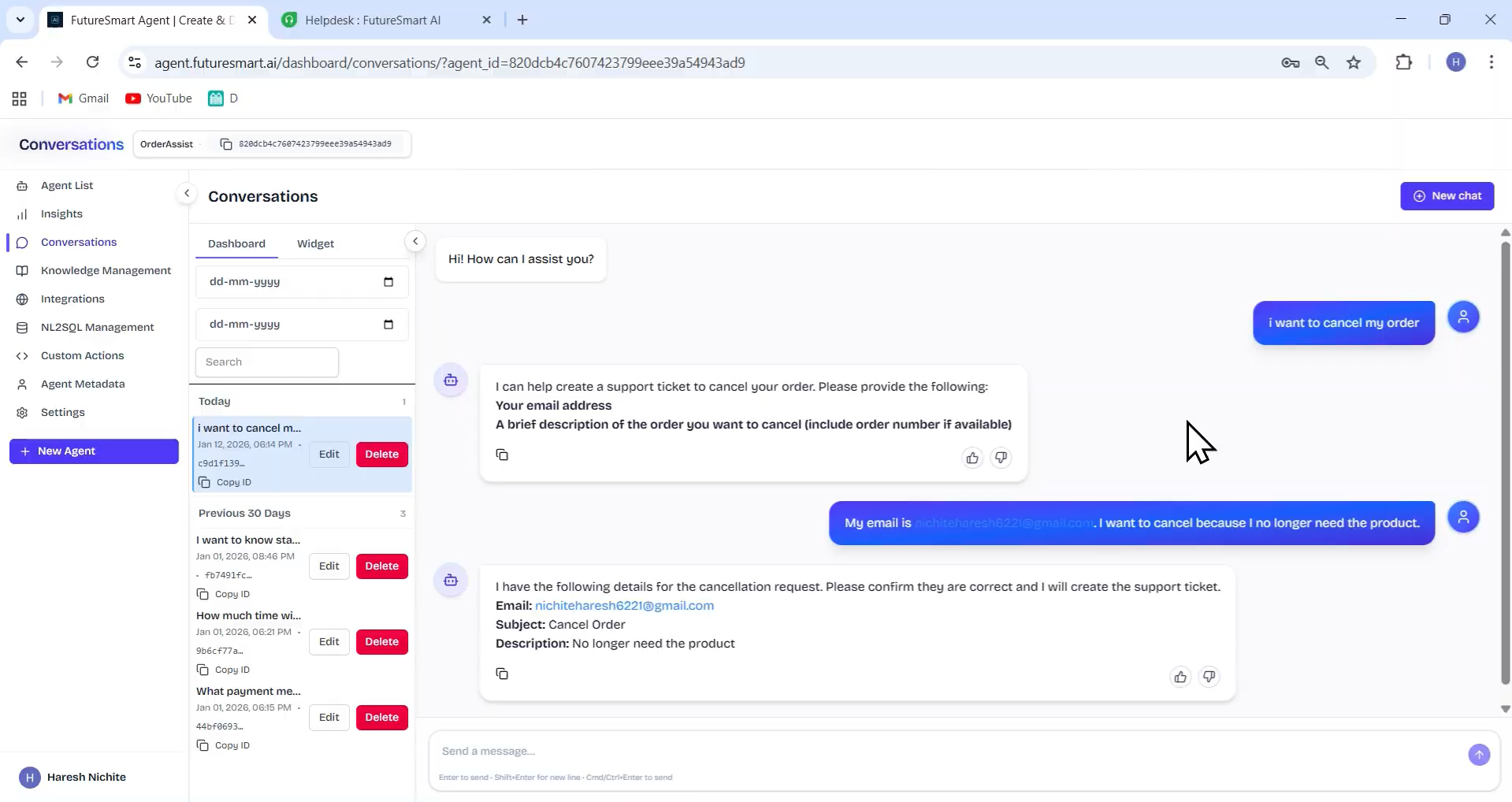Image resolution: width=1512 pixels, height=802 pixels.
Task: Open Agent List in sidebar
Action: [67, 185]
